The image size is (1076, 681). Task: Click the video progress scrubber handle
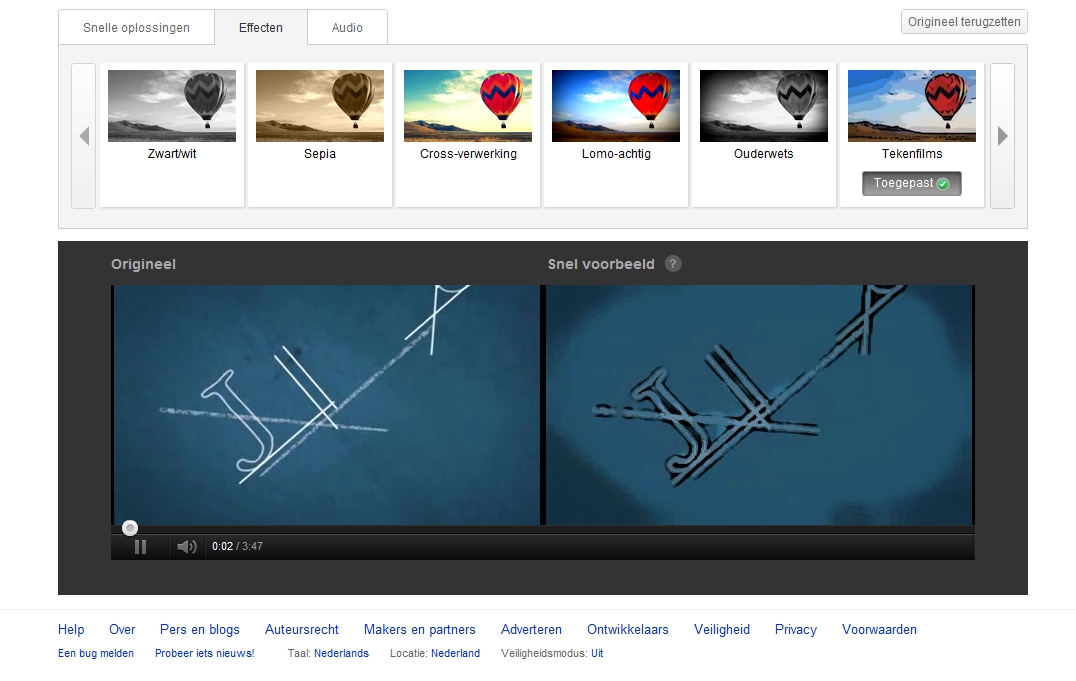tap(130, 527)
